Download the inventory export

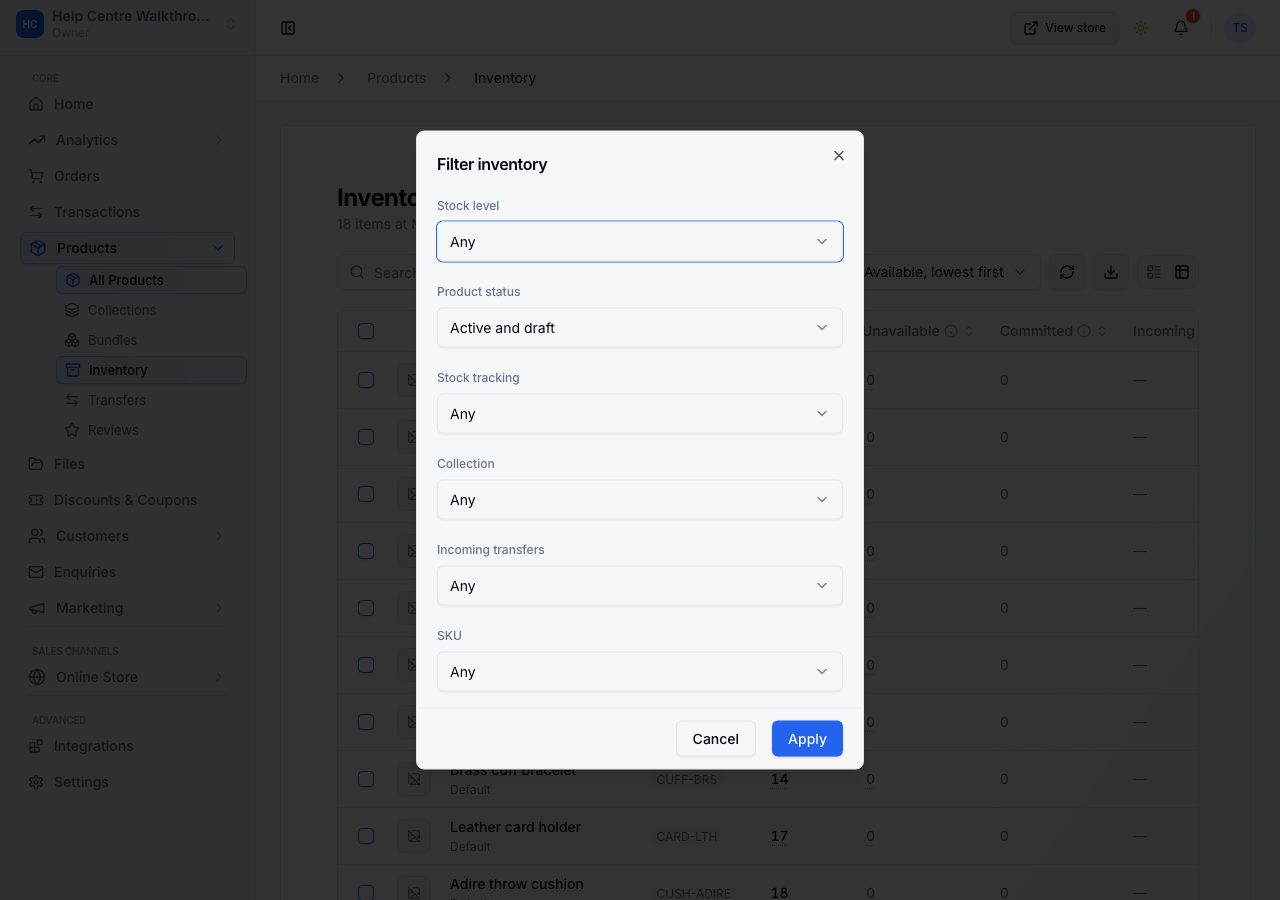coord(1111,272)
